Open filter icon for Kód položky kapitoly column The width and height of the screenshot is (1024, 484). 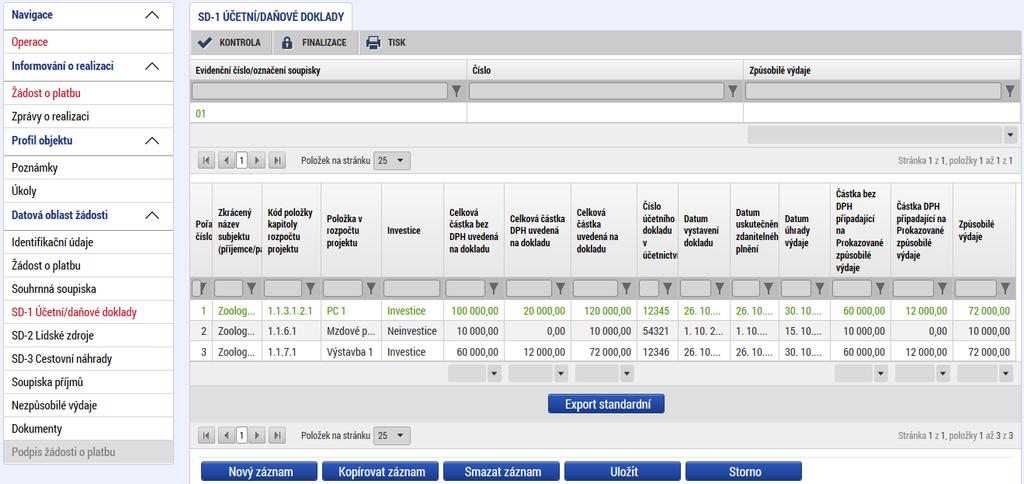310,288
